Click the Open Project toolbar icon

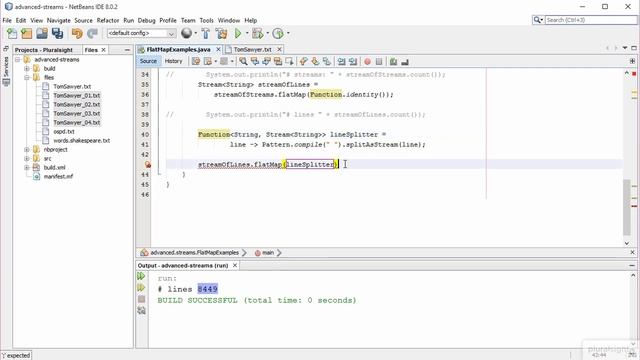42,33
